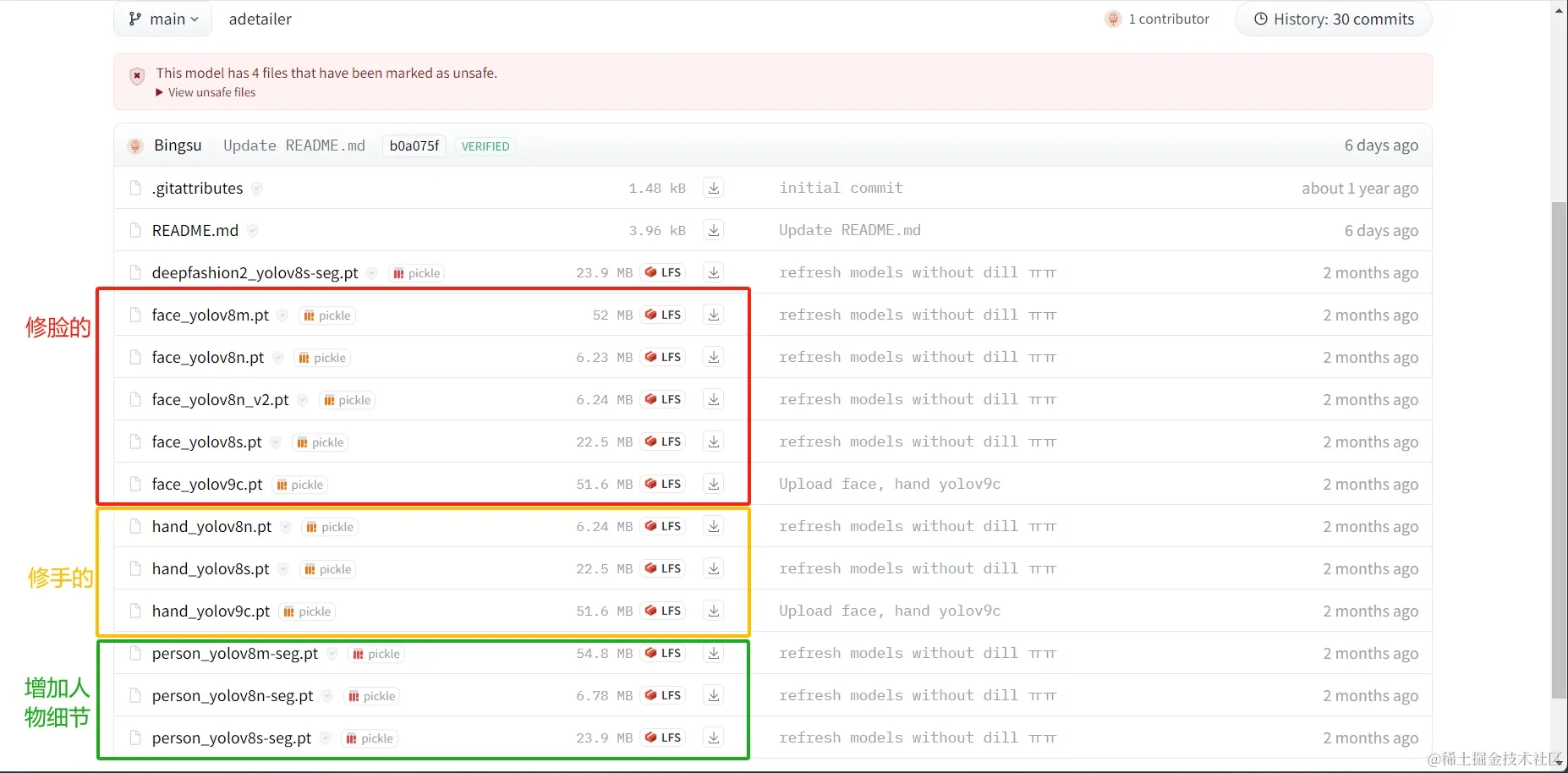The width and height of the screenshot is (1568, 773).
Task: Open the deepfashion2_yolov8s-seg.pt file page
Action: pos(255,272)
